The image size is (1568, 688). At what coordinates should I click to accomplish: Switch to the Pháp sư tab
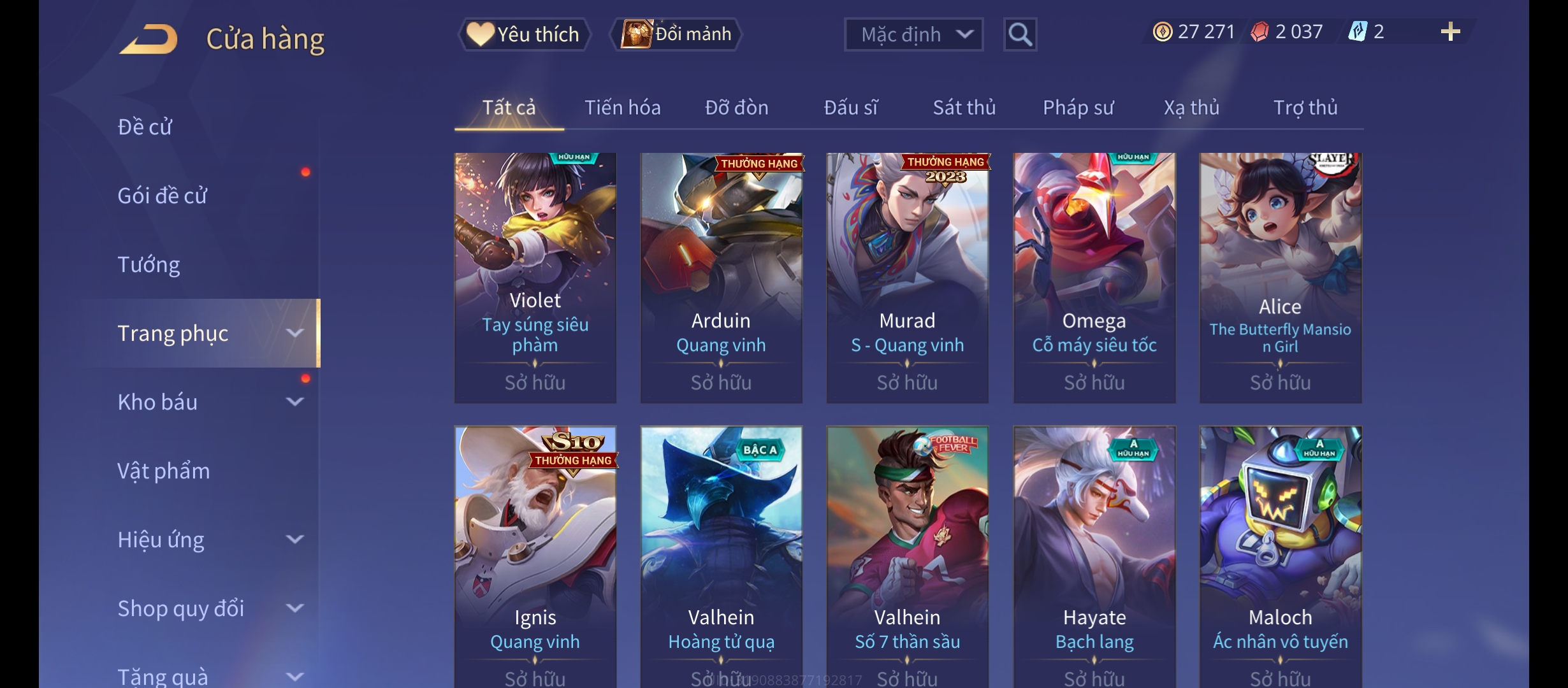click(1078, 108)
